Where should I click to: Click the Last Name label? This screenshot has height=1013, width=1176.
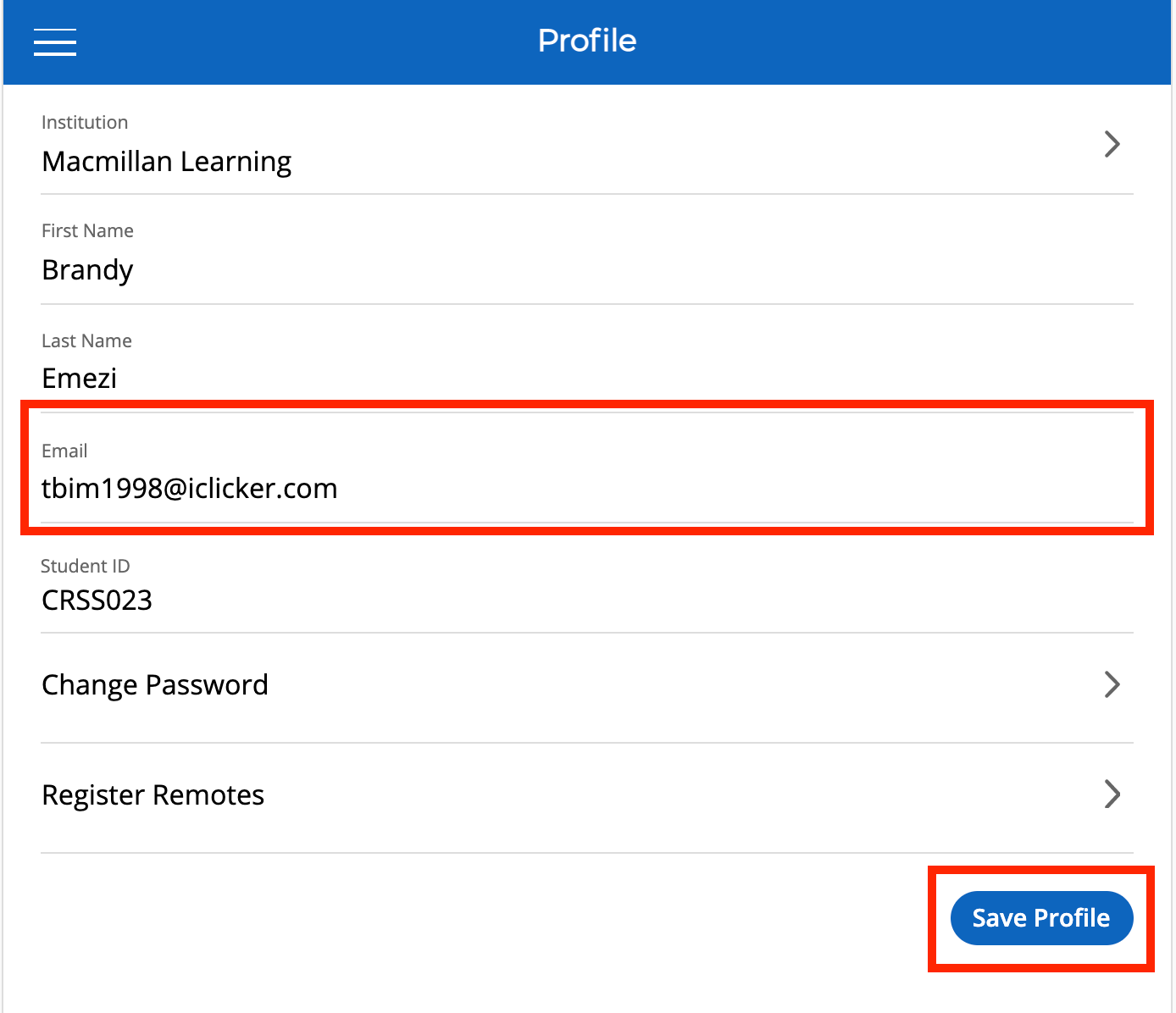86,340
